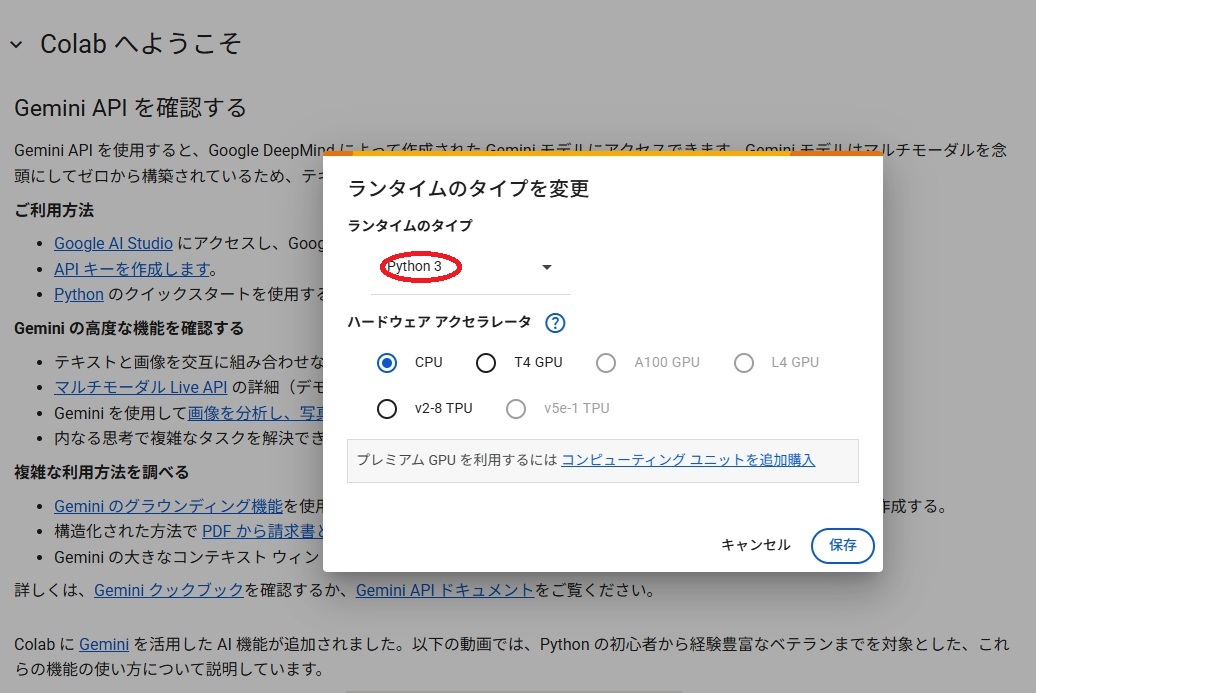Click the ハードウェア アクセラレータ label
This screenshot has height=693, width=1222.
pyautogui.click(x=439, y=322)
